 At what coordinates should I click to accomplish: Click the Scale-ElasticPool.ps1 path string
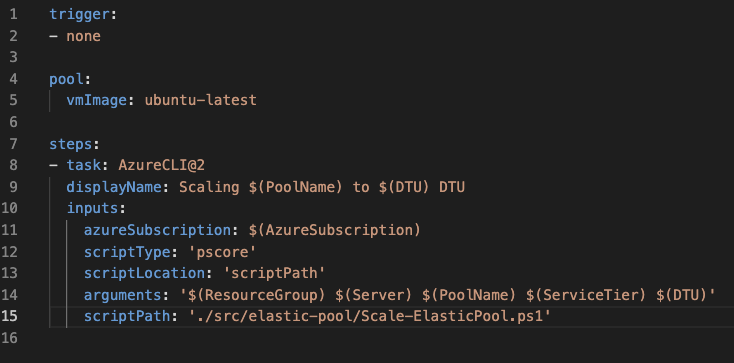(370, 317)
